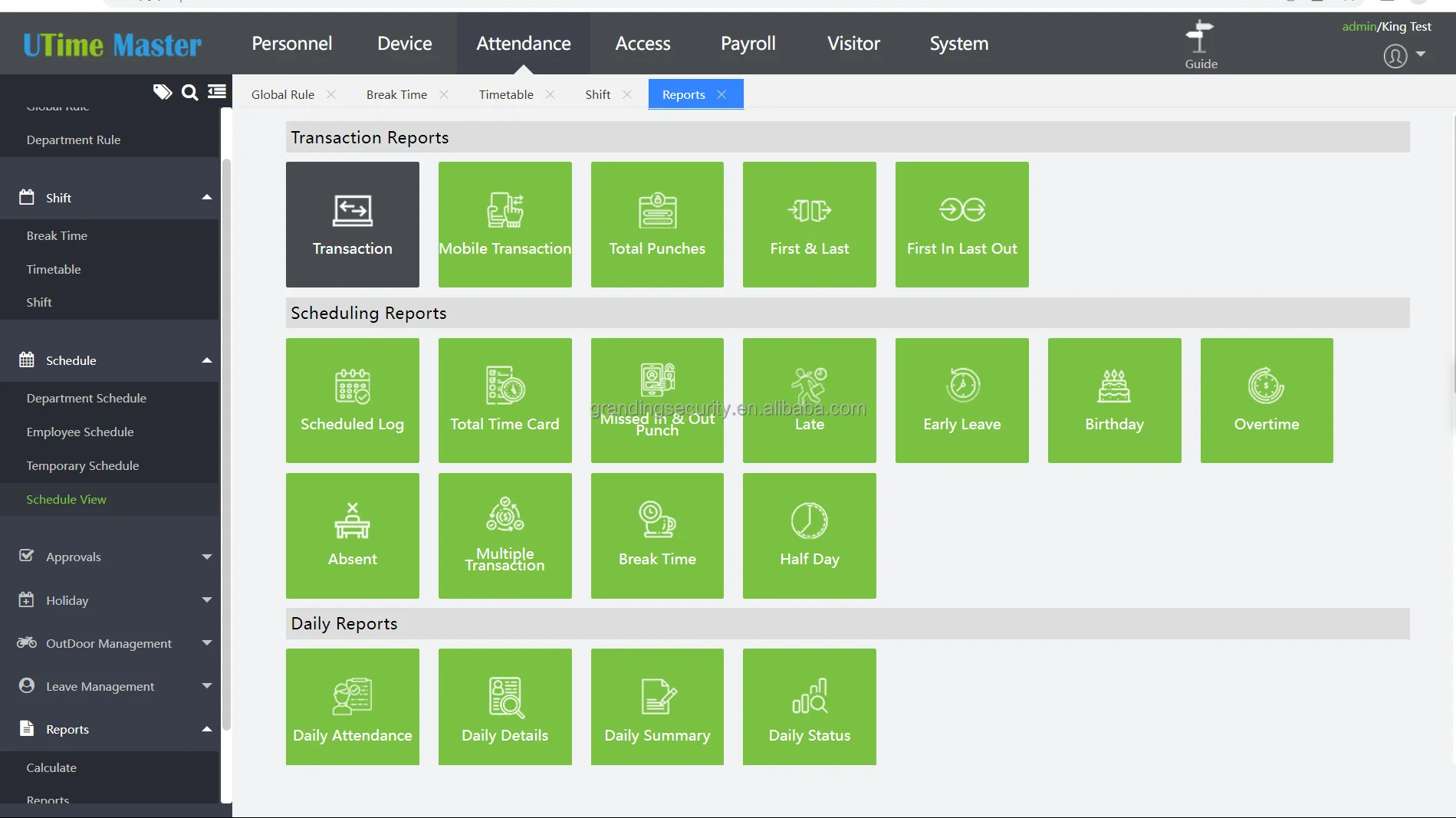Close the Global Rule tab

click(x=331, y=94)
